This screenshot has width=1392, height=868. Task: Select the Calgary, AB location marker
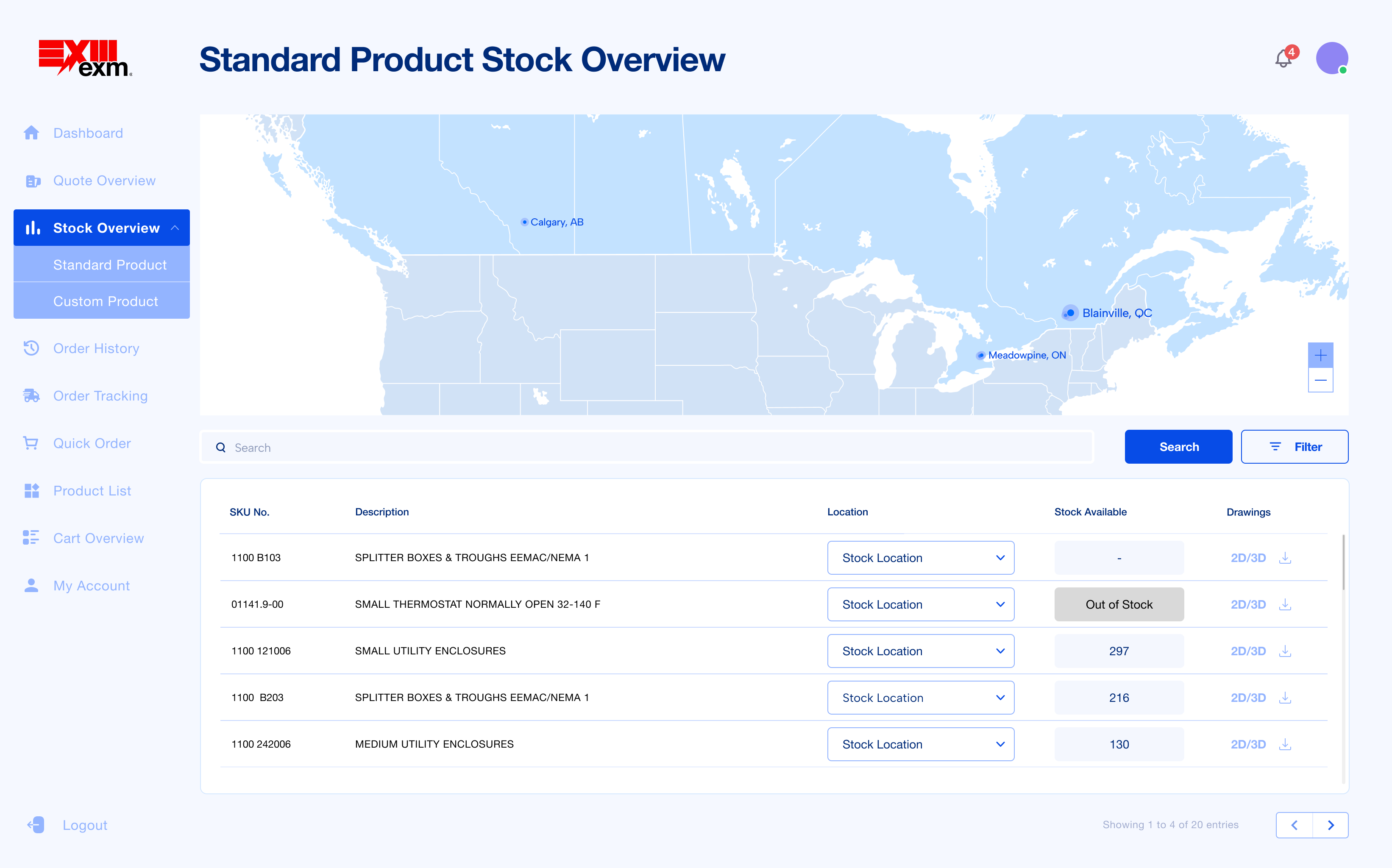[525, 222]
